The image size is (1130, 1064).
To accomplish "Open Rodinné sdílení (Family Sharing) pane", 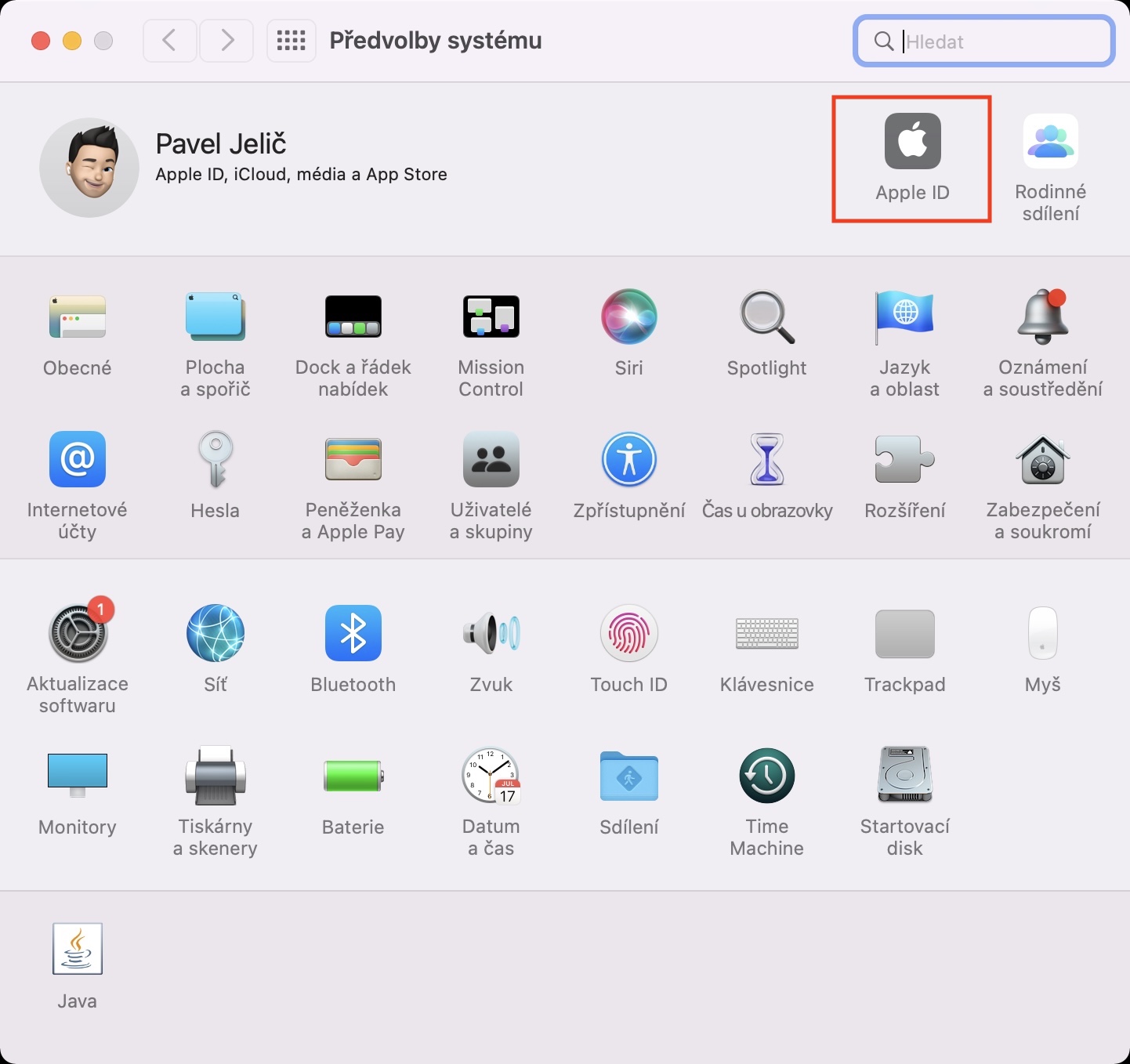I will point(1050,168).
